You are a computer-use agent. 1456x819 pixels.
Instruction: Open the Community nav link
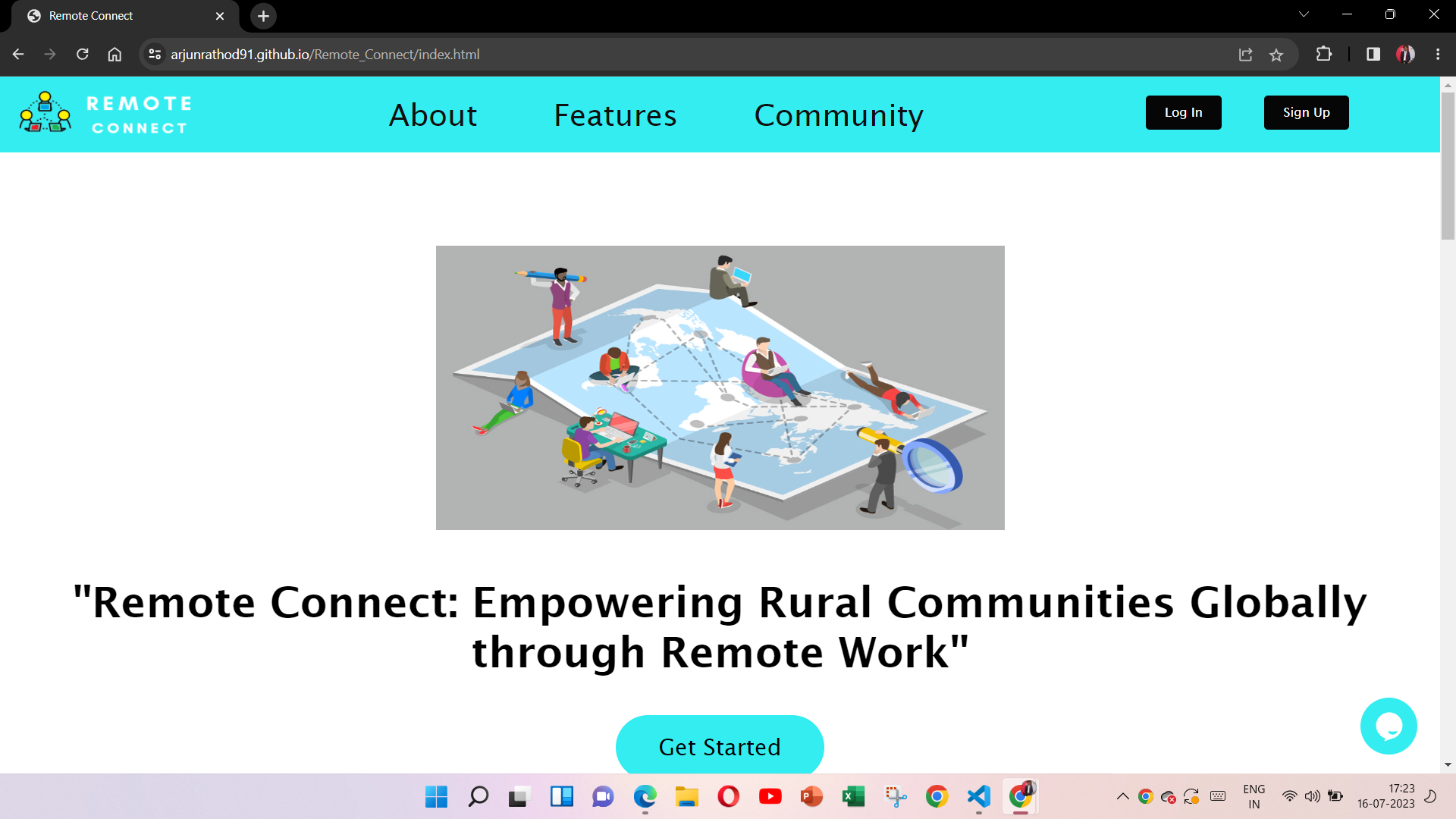tap(839, 115)
